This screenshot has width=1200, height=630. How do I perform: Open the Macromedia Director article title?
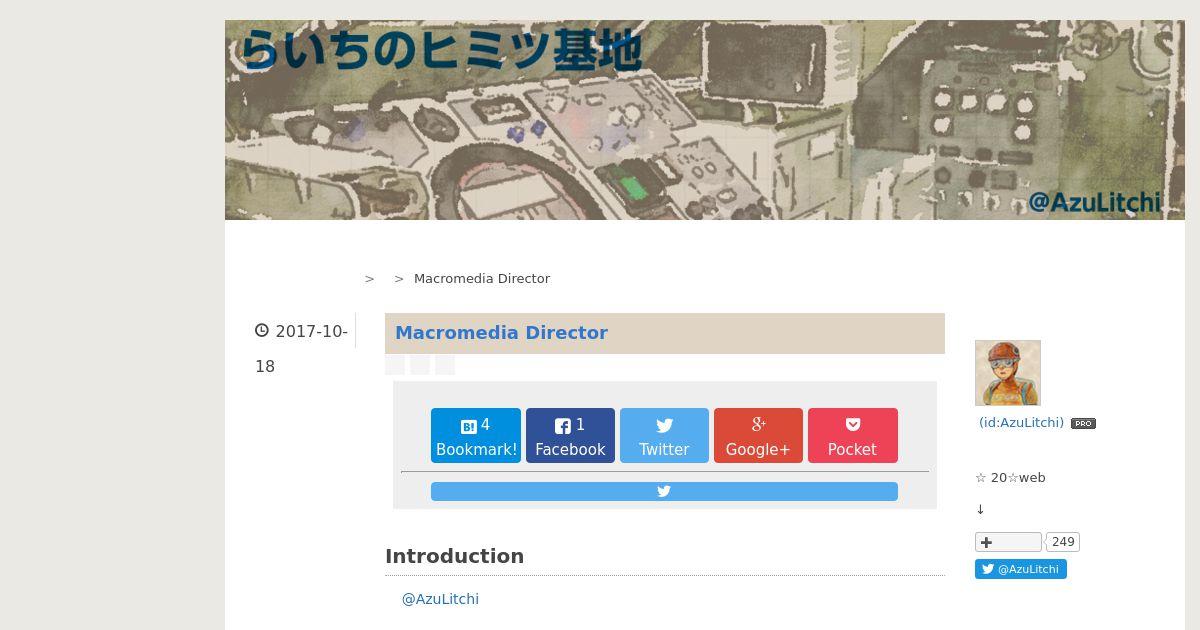[501, 333]
